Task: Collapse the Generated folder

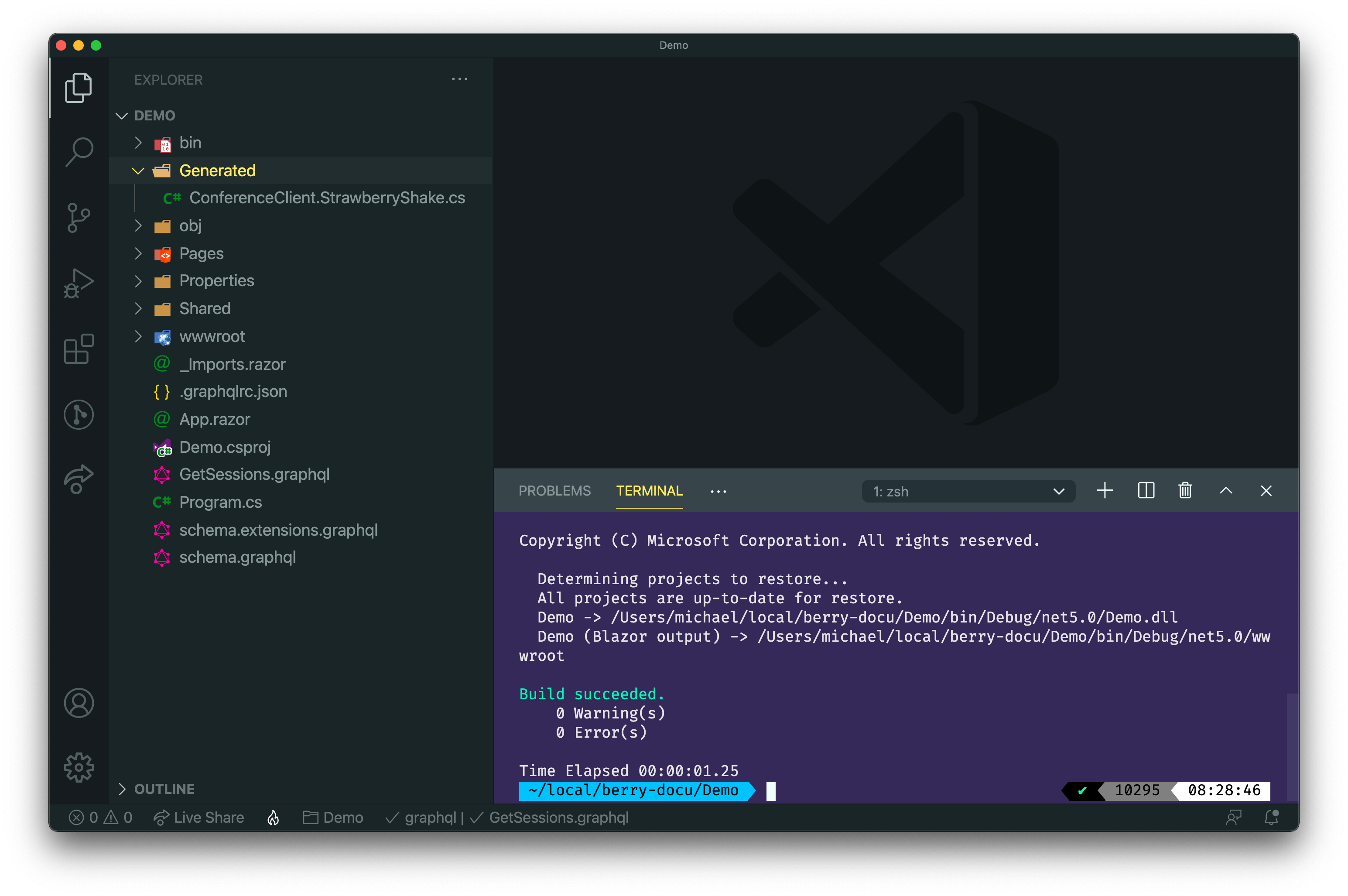Action: [138, 171]
